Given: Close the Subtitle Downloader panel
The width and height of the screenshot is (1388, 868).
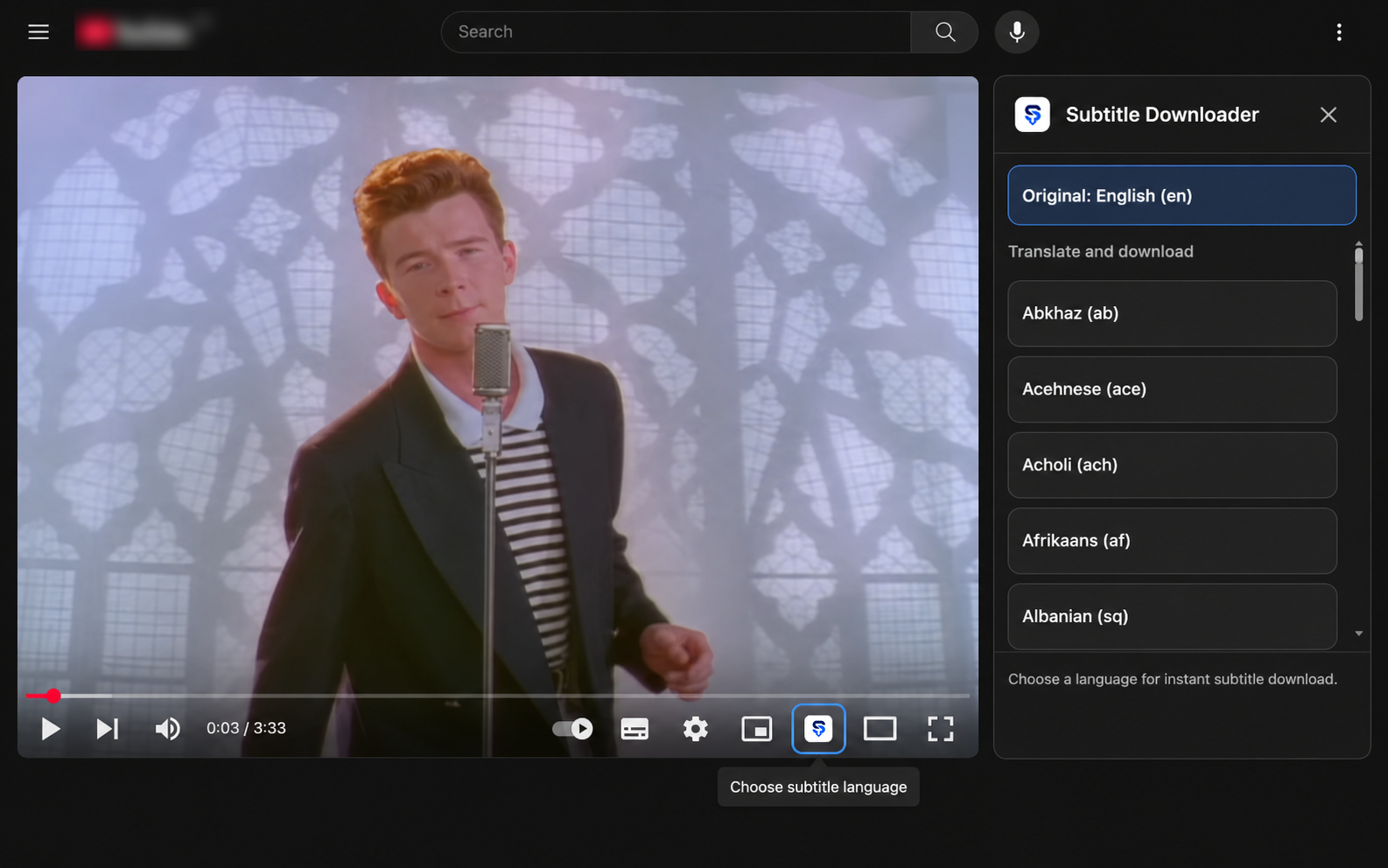Looking at the screenshot, I should 1328,115.
